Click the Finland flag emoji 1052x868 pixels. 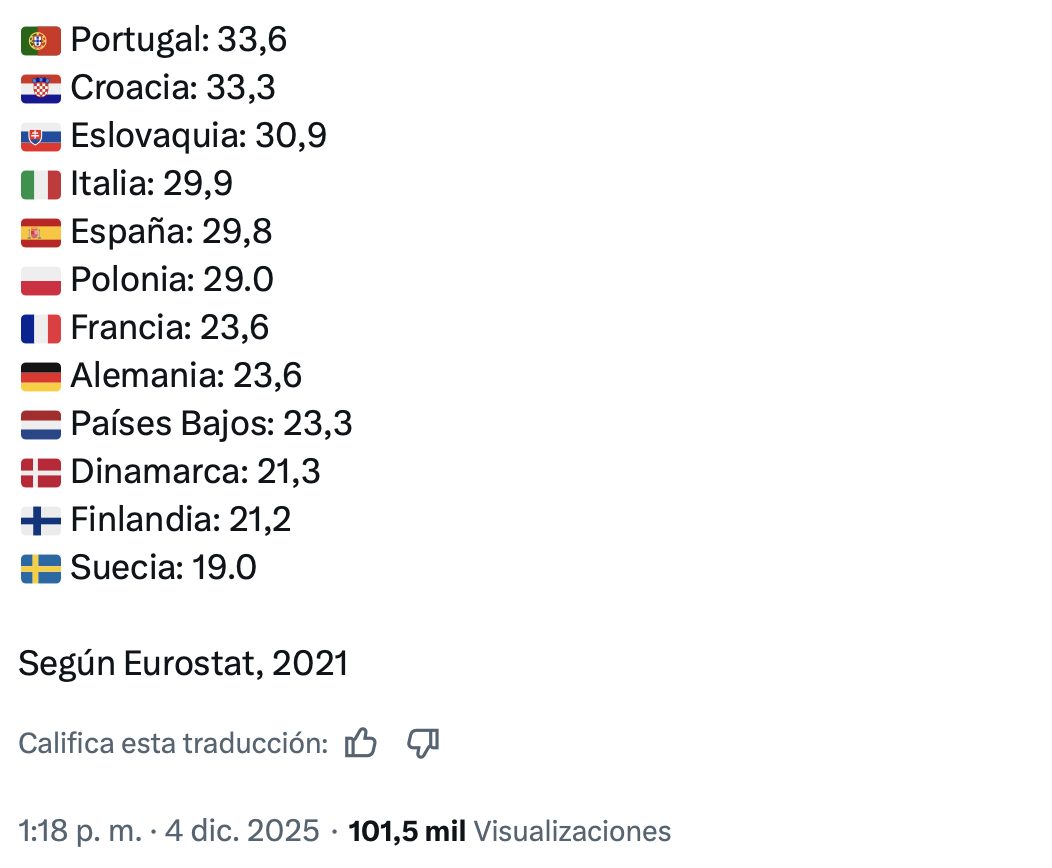[41, 520]
